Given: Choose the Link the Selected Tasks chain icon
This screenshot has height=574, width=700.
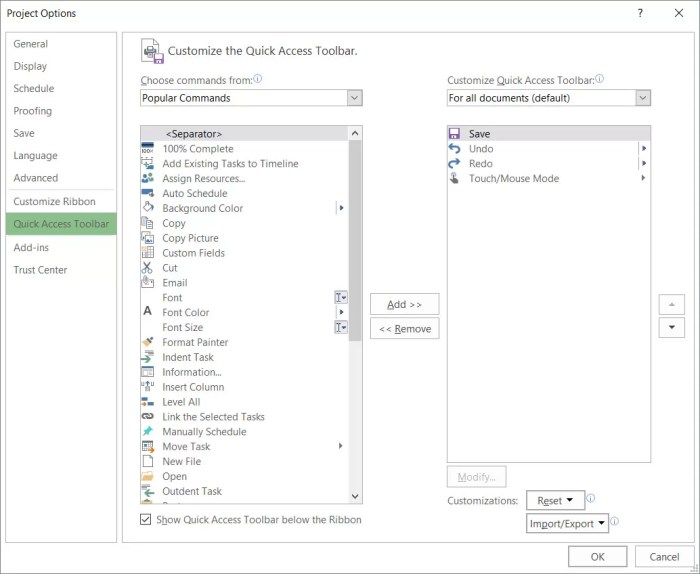Looking at the screenshot, I should click(x=147, y=416).
